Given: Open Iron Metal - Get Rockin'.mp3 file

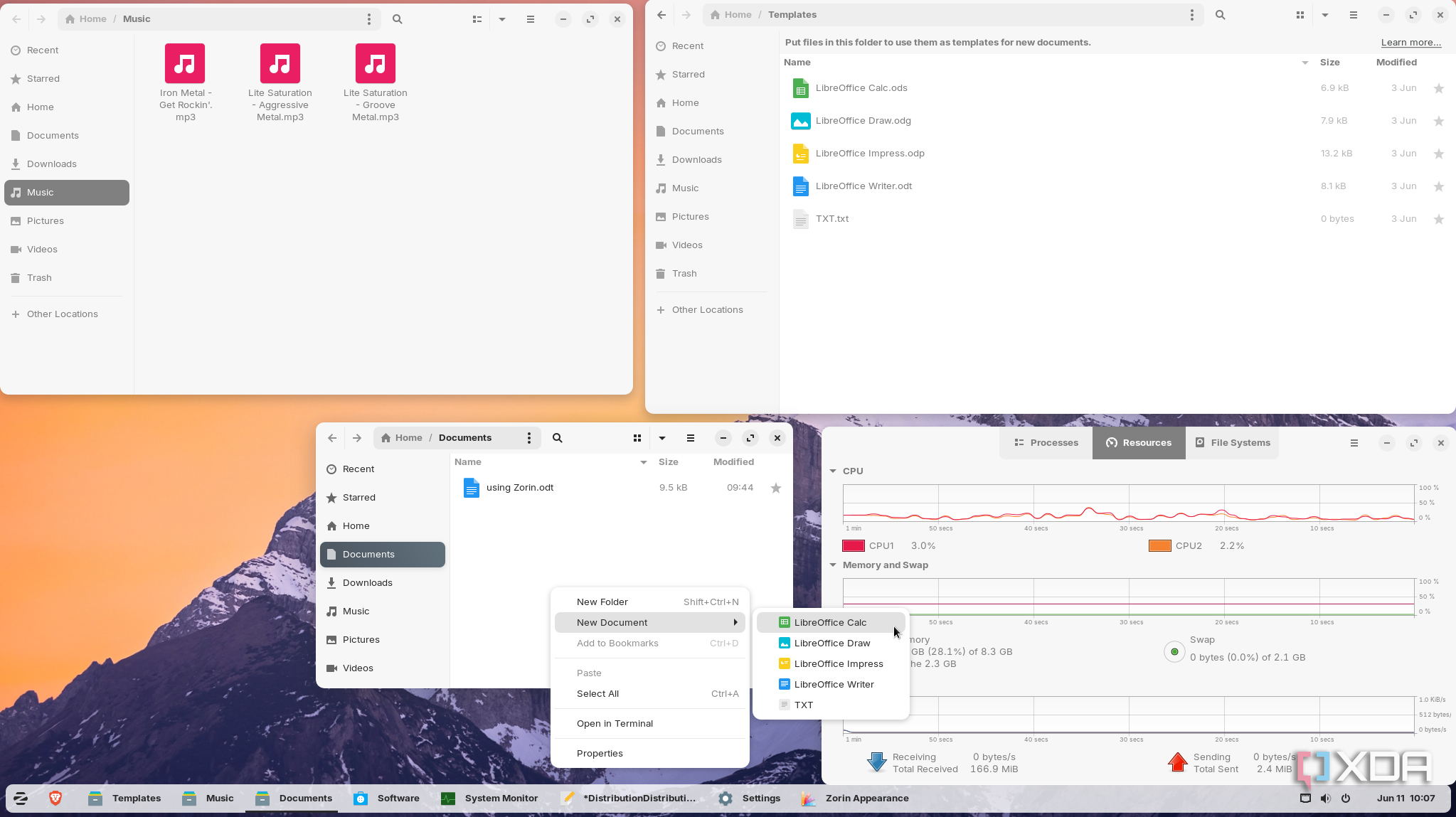Looking at the screenshot, I should point(185,82).
